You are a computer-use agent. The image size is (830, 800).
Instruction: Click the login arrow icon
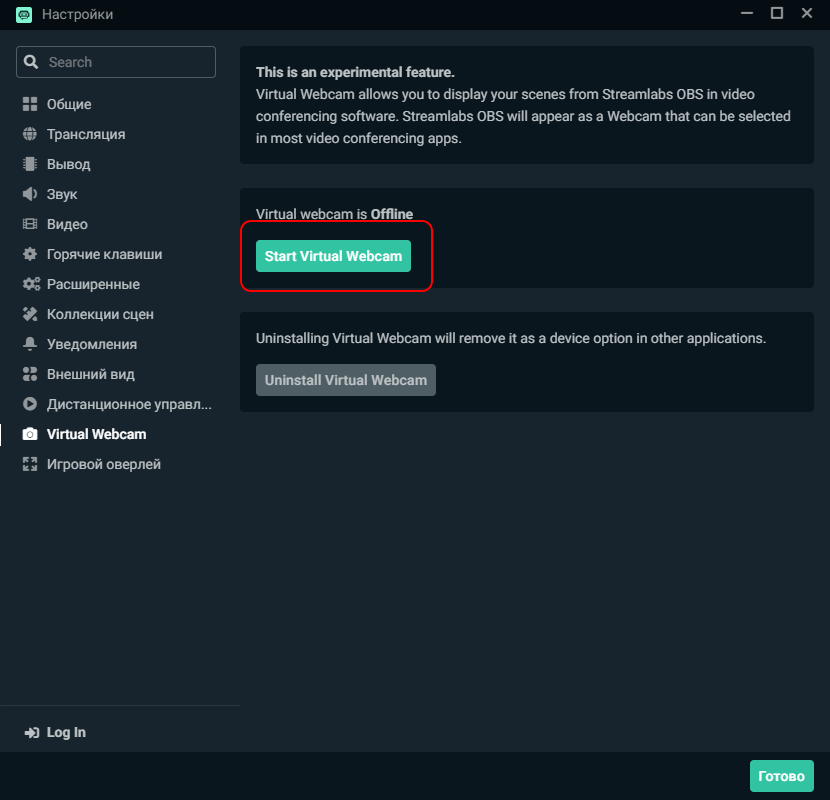32,733
